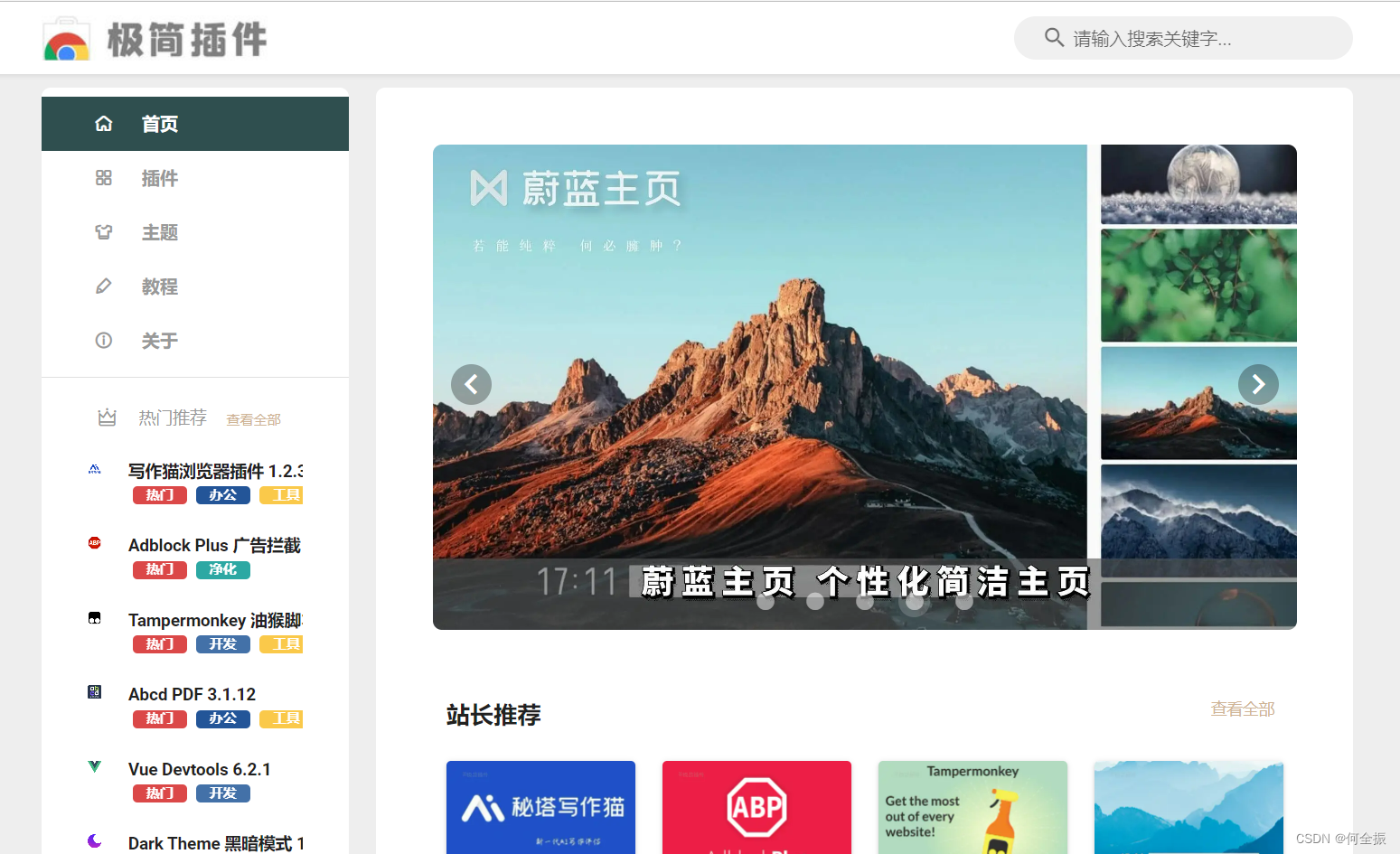Click the 极简插件 site title text

187,40
